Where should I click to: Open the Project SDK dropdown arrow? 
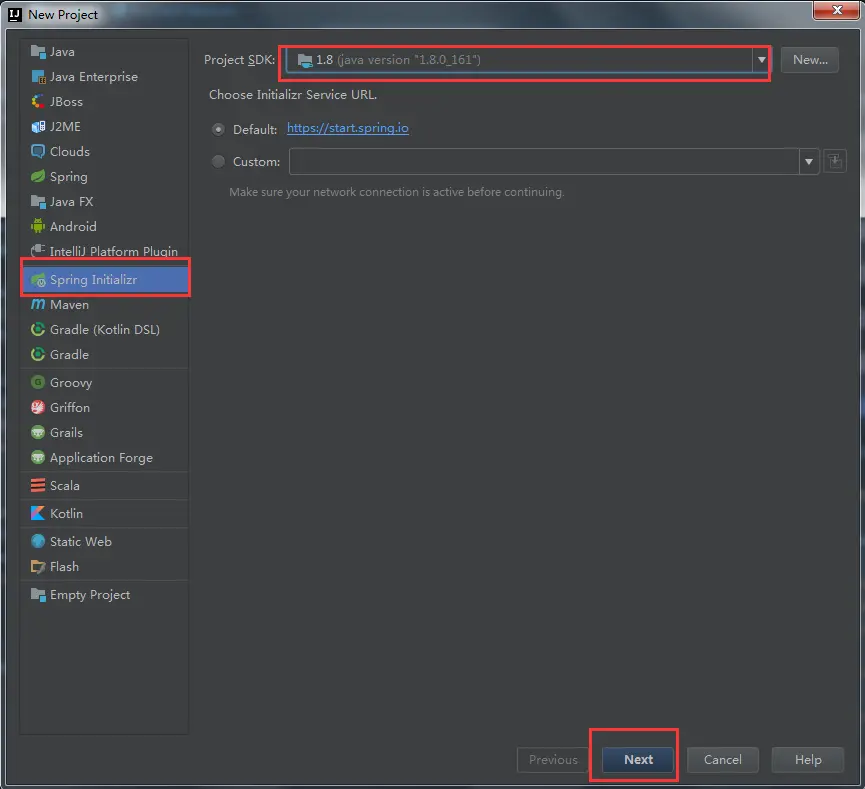[x=761, y=60]
